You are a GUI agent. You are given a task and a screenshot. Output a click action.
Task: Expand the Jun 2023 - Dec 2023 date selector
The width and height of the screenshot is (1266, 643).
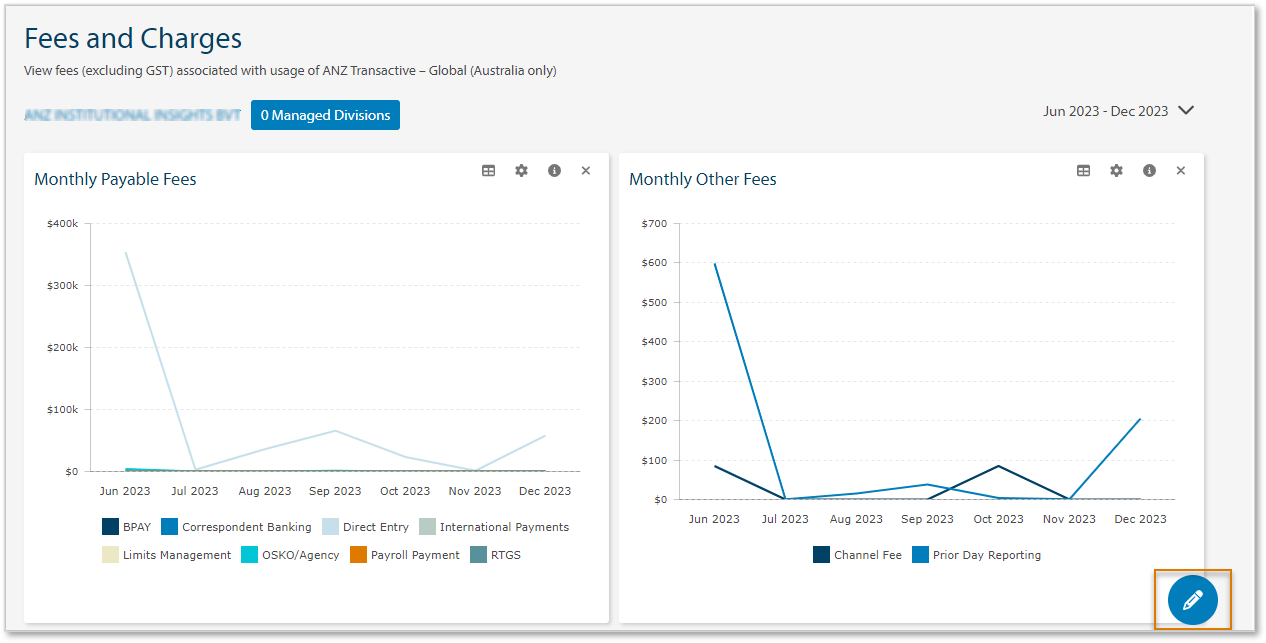click(x=1119, y=111)
